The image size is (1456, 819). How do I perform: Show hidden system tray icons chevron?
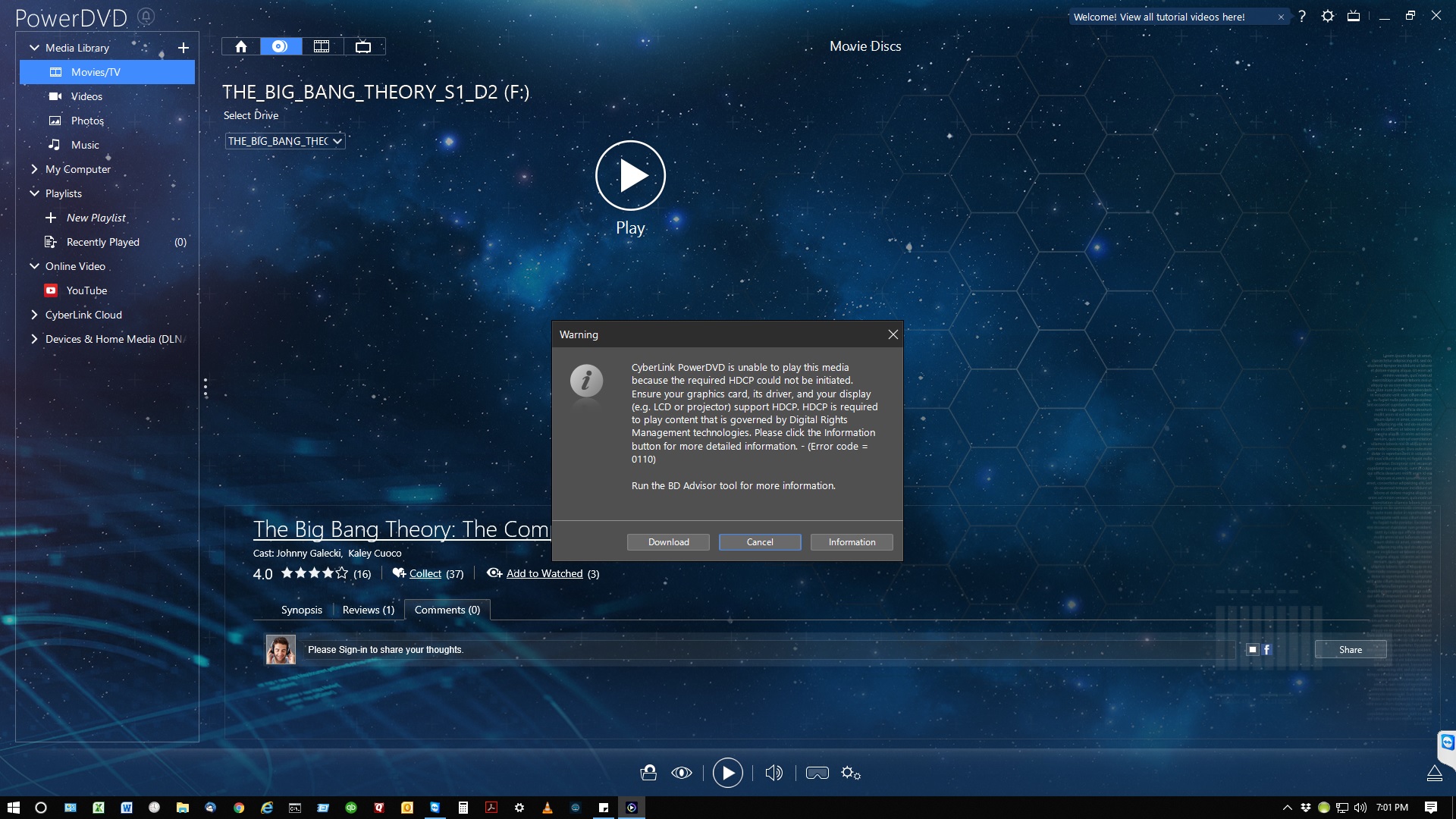(1287, 808)
